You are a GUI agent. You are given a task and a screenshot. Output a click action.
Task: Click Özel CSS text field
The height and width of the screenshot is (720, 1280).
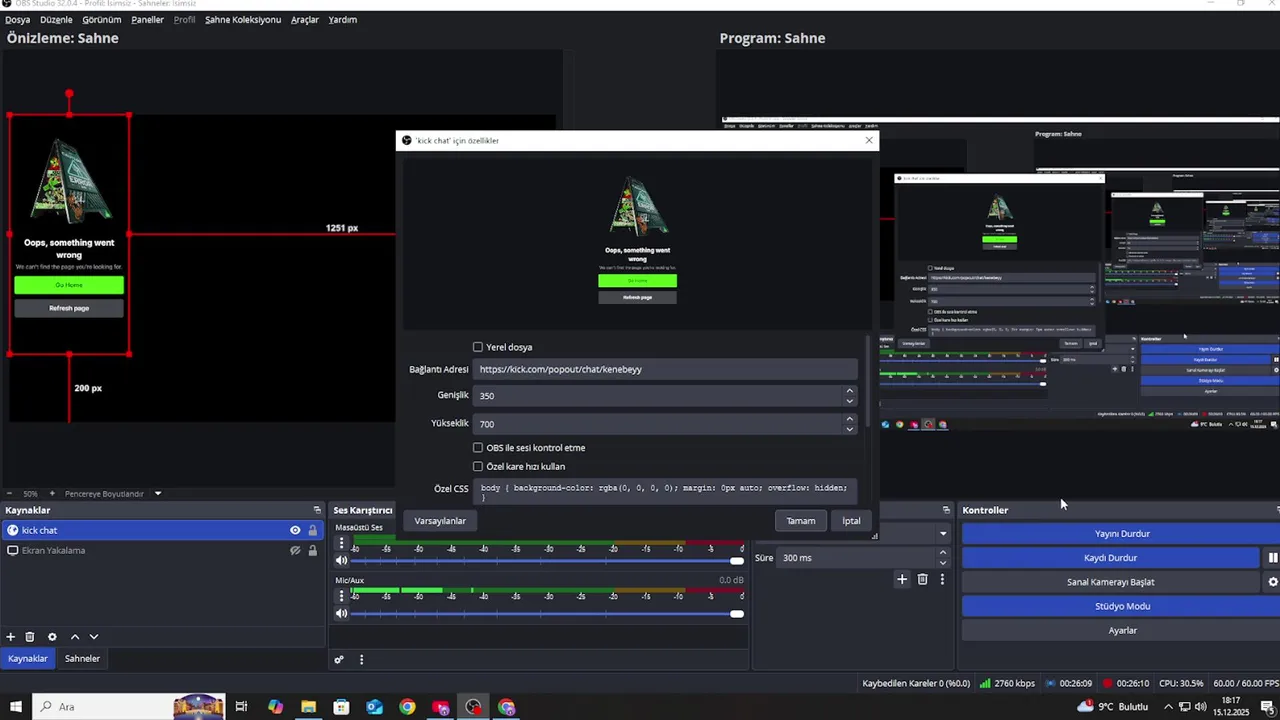pos(665,491)
